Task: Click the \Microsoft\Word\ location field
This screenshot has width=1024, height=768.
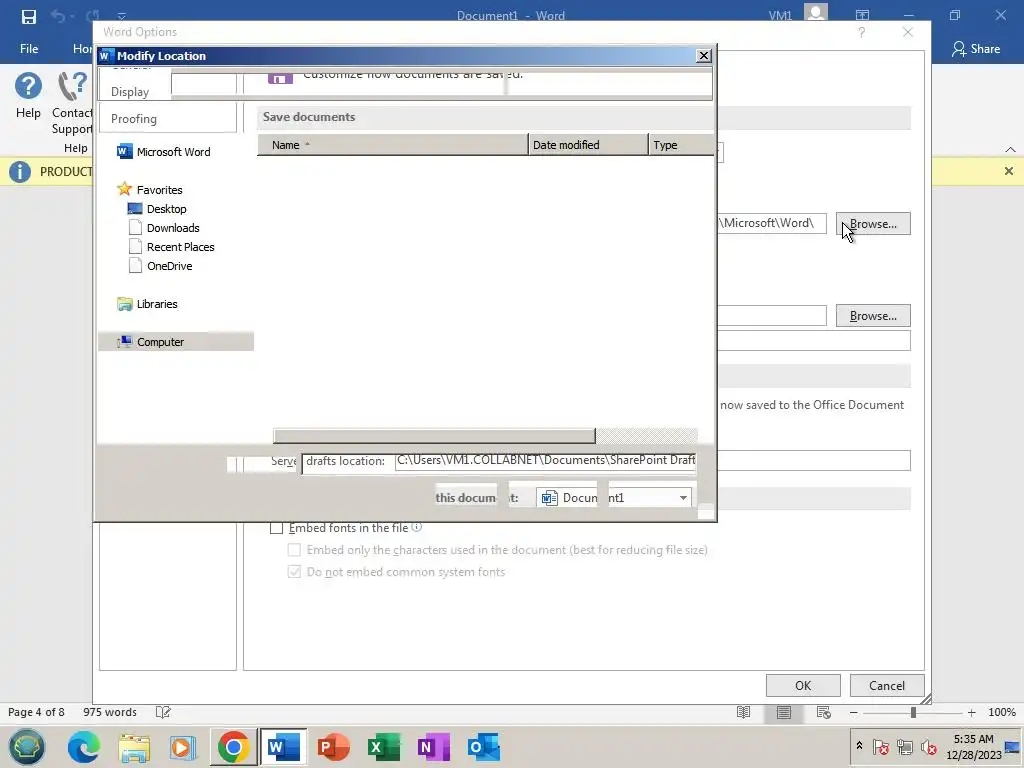Action: (772, 223)
